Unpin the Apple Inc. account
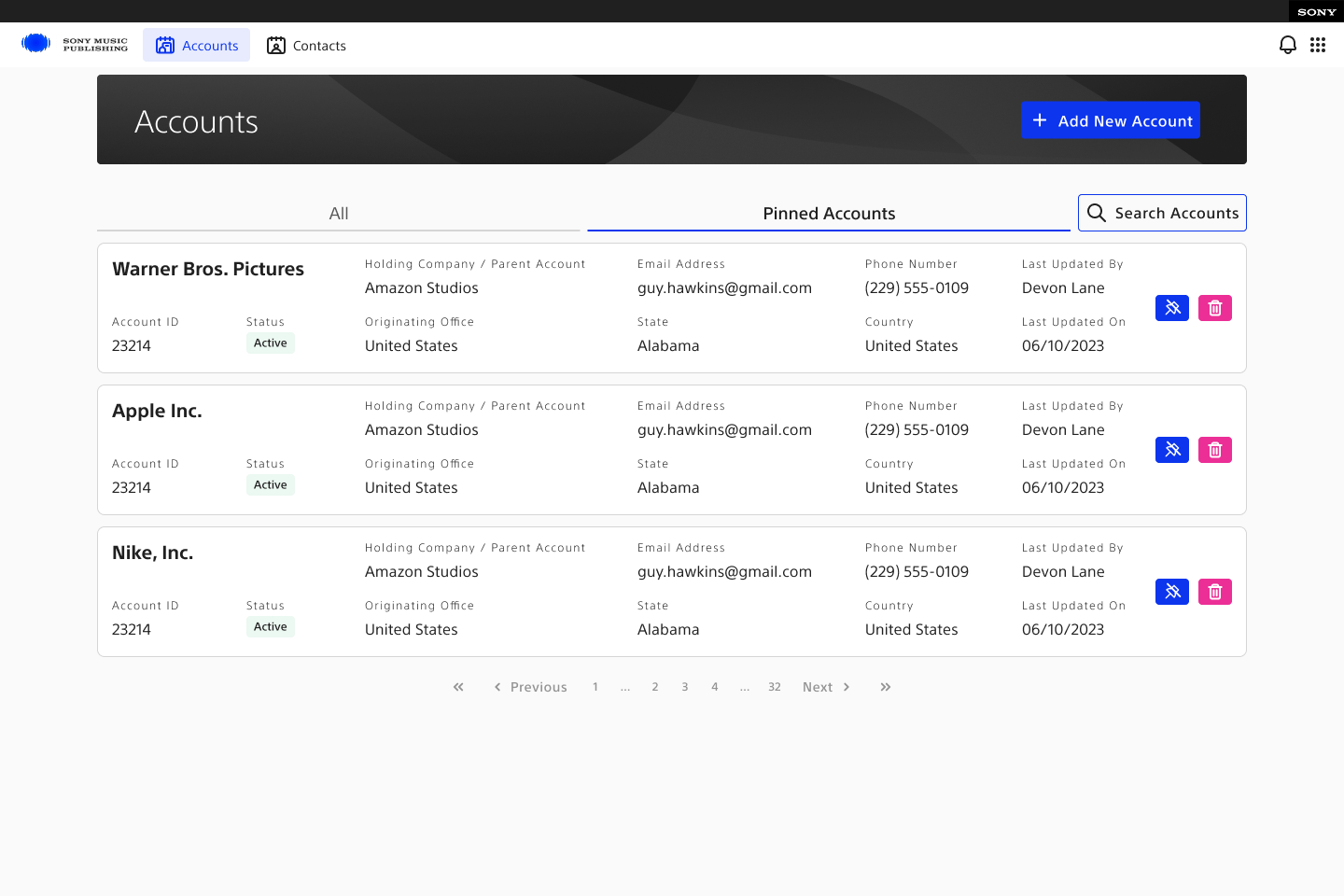 (x=1172, y=450)
